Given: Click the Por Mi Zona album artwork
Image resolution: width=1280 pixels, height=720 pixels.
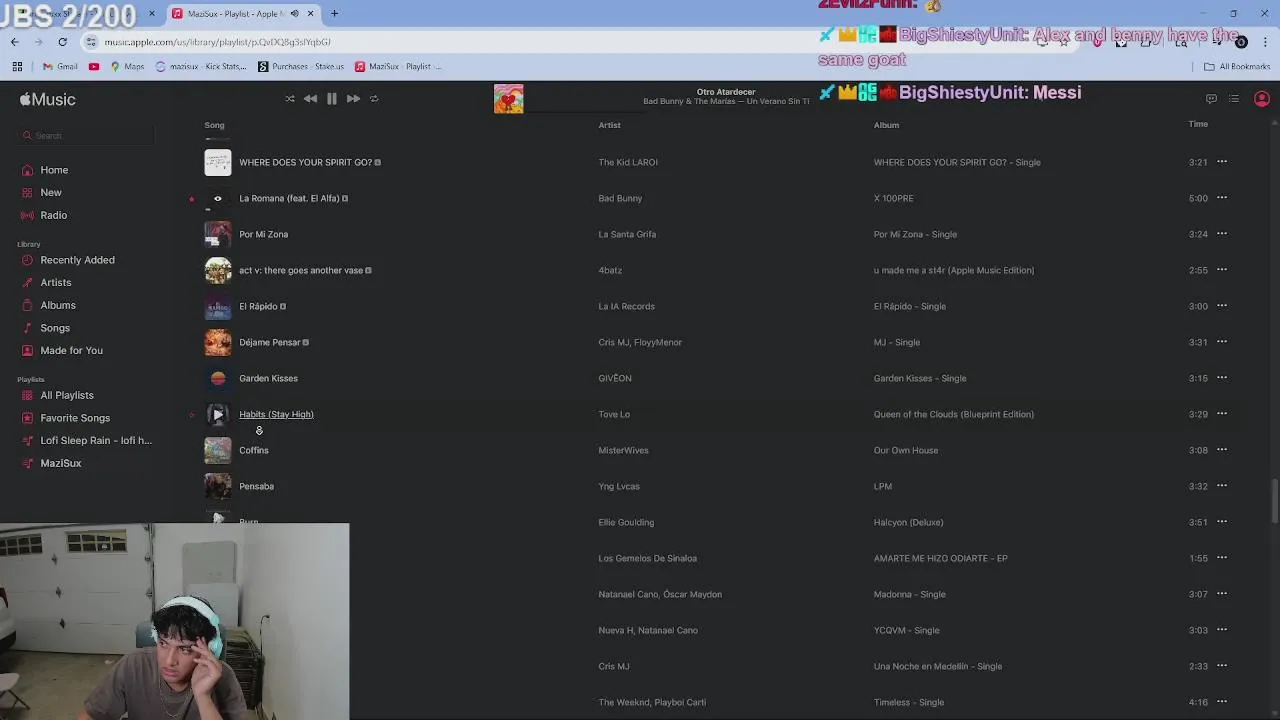Looking at the screenshot, I should coord(218,234).
